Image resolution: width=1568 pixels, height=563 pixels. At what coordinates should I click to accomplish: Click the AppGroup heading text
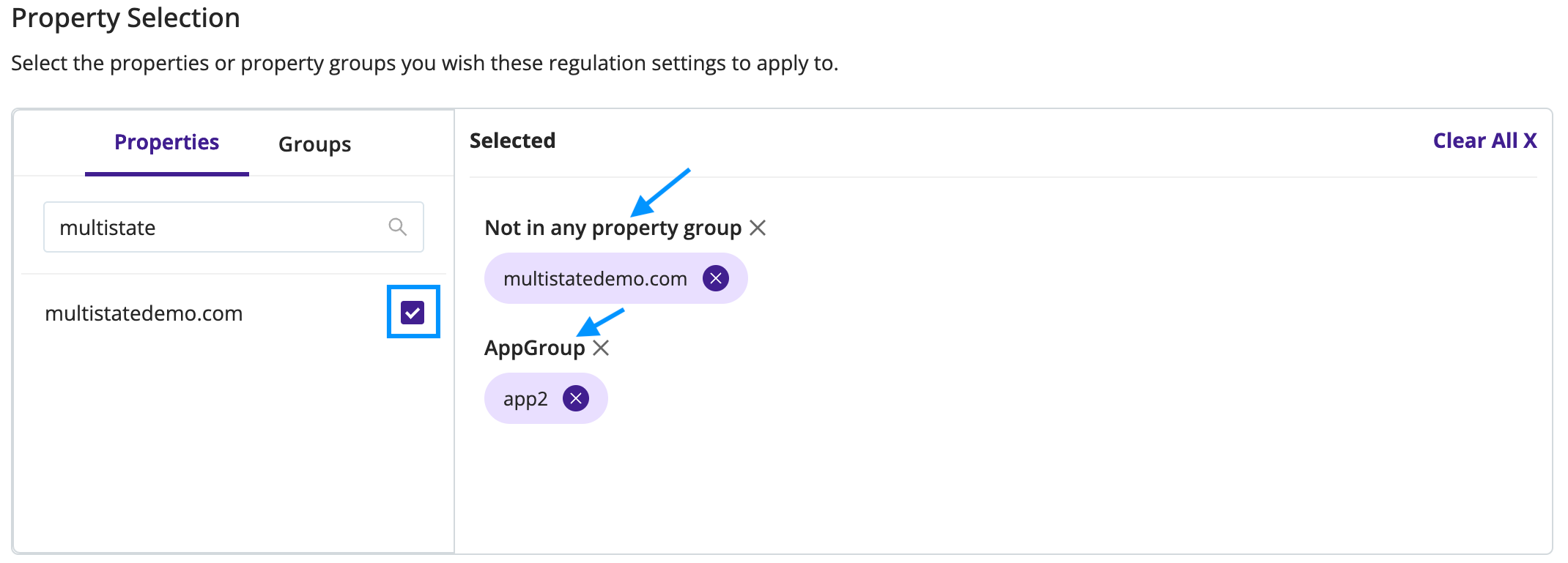pyautogui.click(x=535, y=348)
